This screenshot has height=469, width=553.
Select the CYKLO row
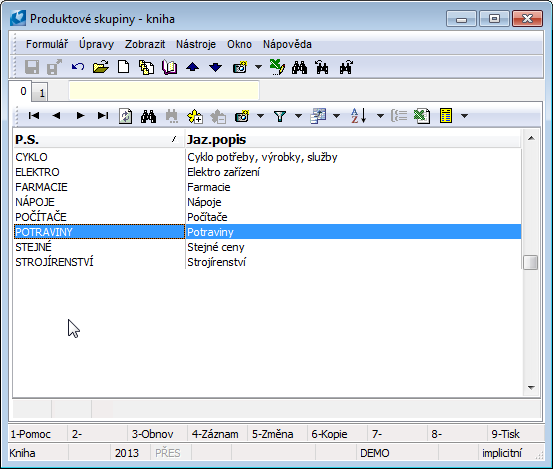(267, 157)
